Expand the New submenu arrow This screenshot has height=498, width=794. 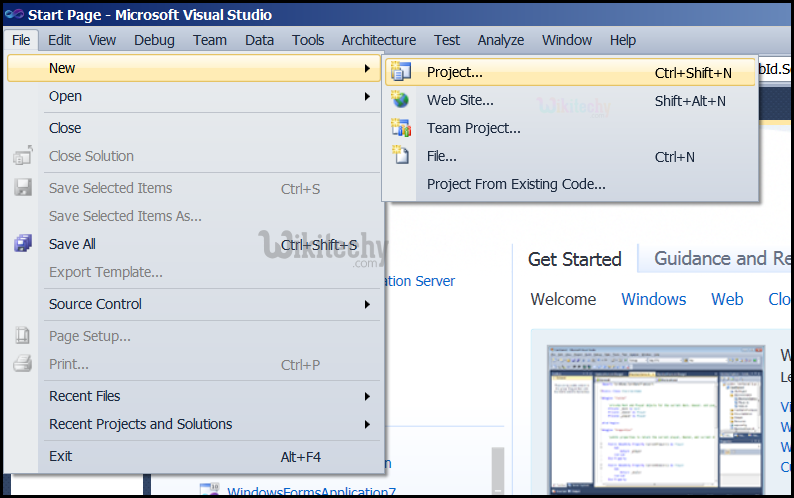click(367, 68)
